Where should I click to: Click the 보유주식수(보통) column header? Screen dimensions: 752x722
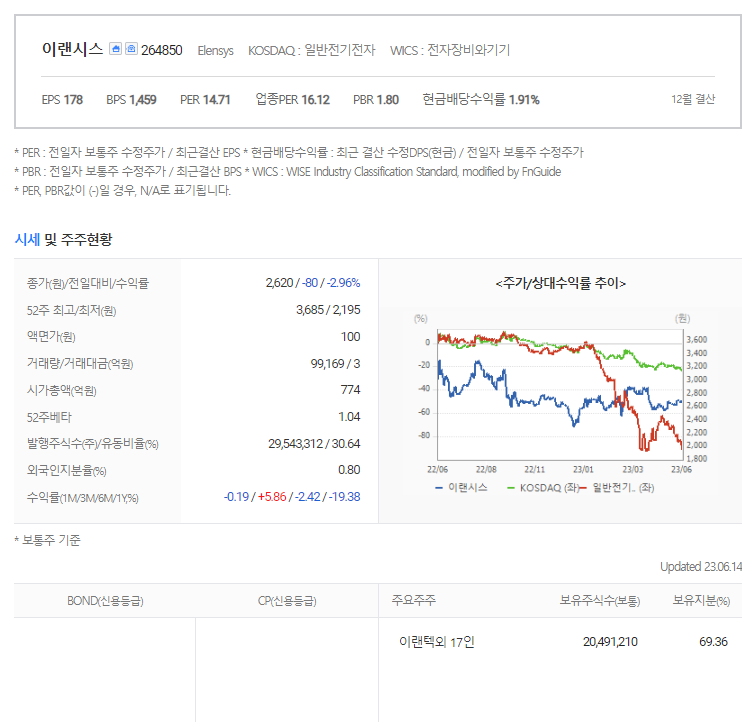point(599,600)
